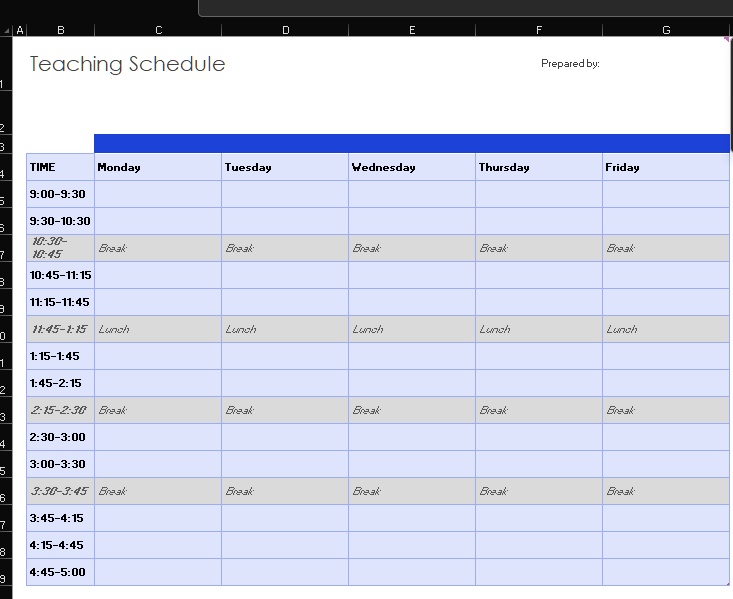
Task: Click the Select All corner triangle
Action: [x=7, y=30]
